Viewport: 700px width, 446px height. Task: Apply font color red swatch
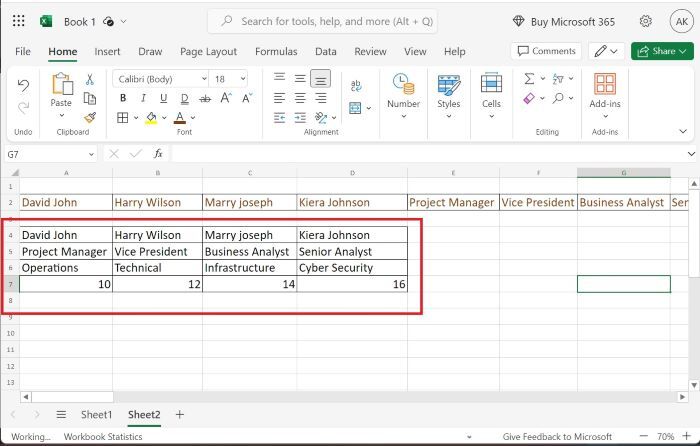[x=179, y=118]
